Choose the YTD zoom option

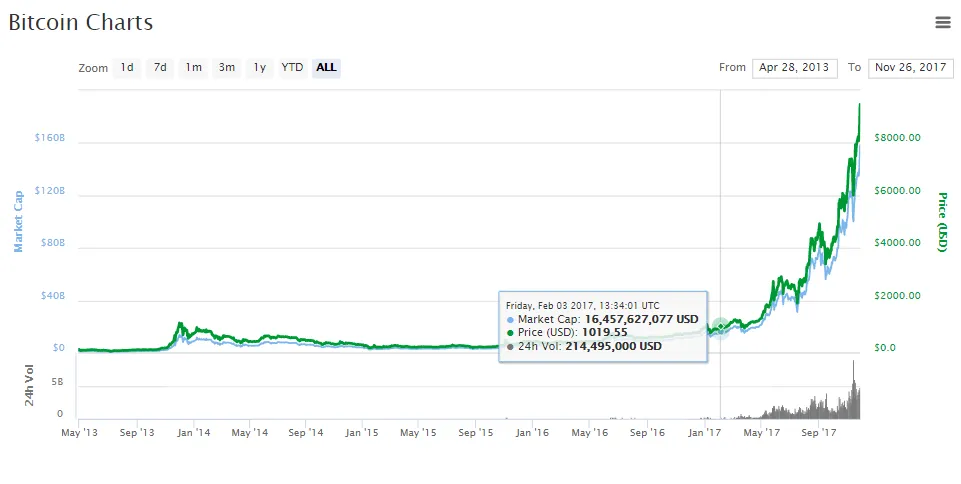[292, 67]
